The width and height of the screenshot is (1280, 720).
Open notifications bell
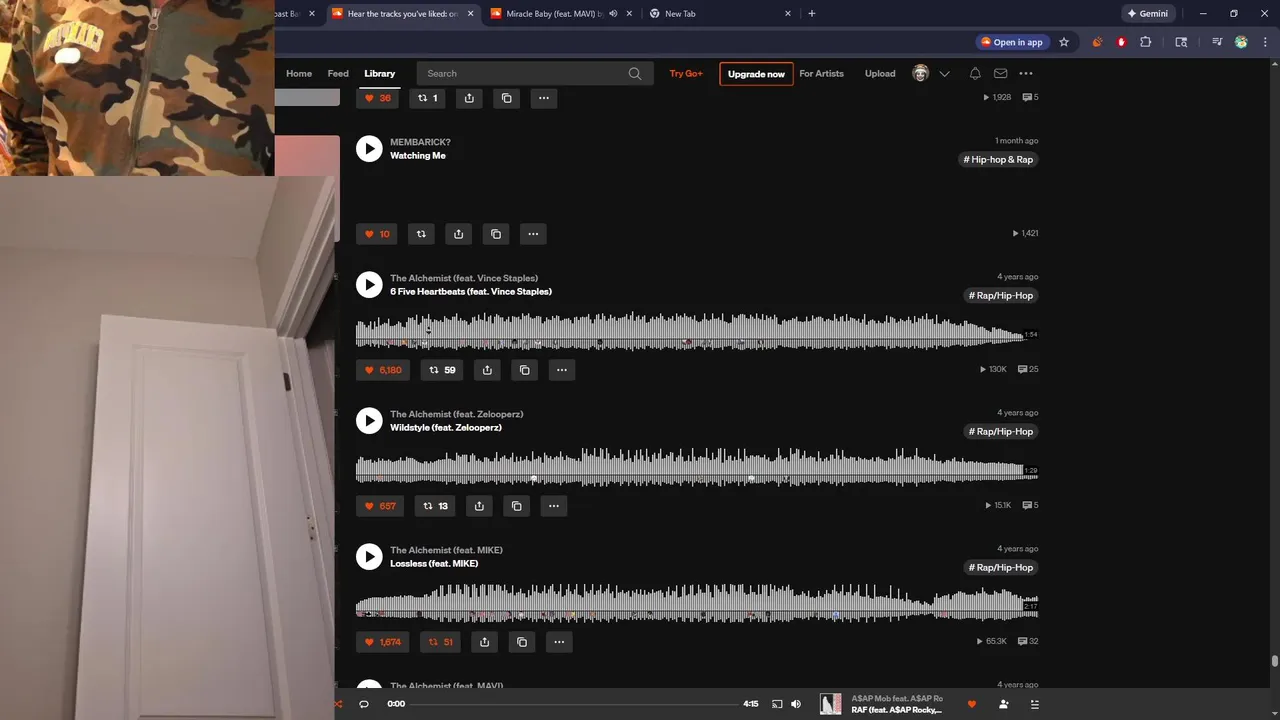(975, 73)
